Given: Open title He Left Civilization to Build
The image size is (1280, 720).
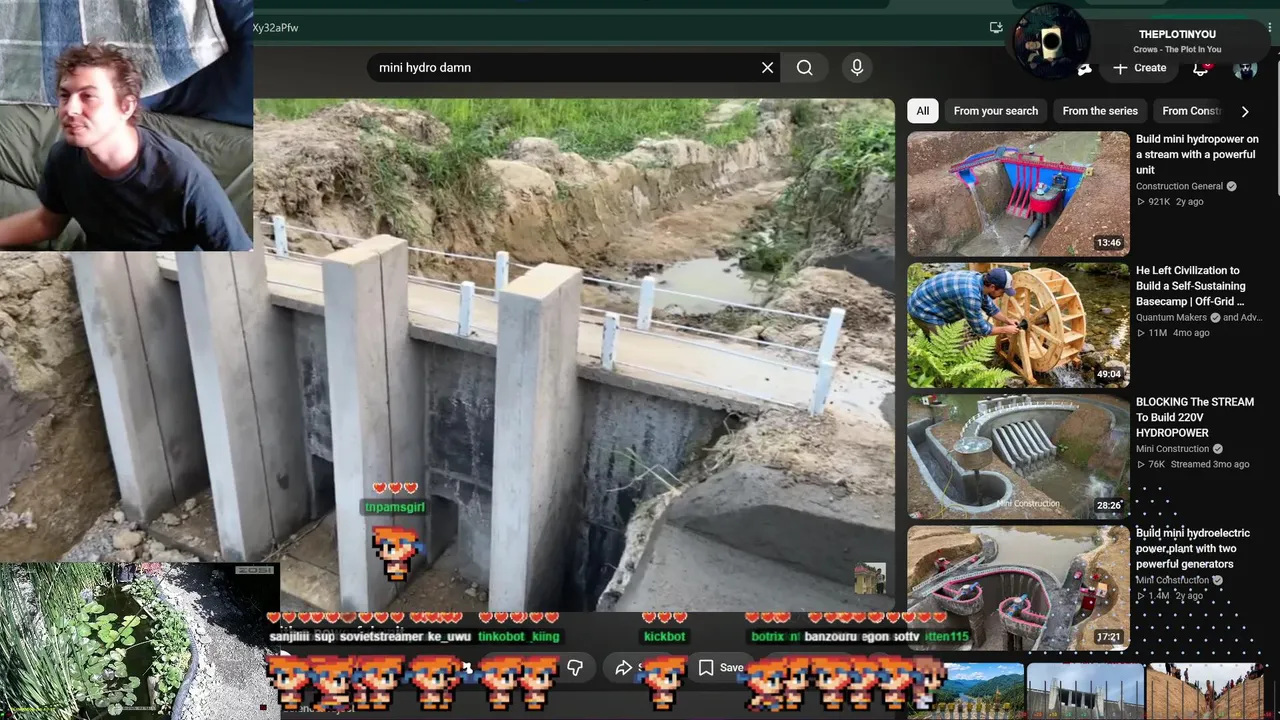Looking at the screenshot, I should 1192,286.
